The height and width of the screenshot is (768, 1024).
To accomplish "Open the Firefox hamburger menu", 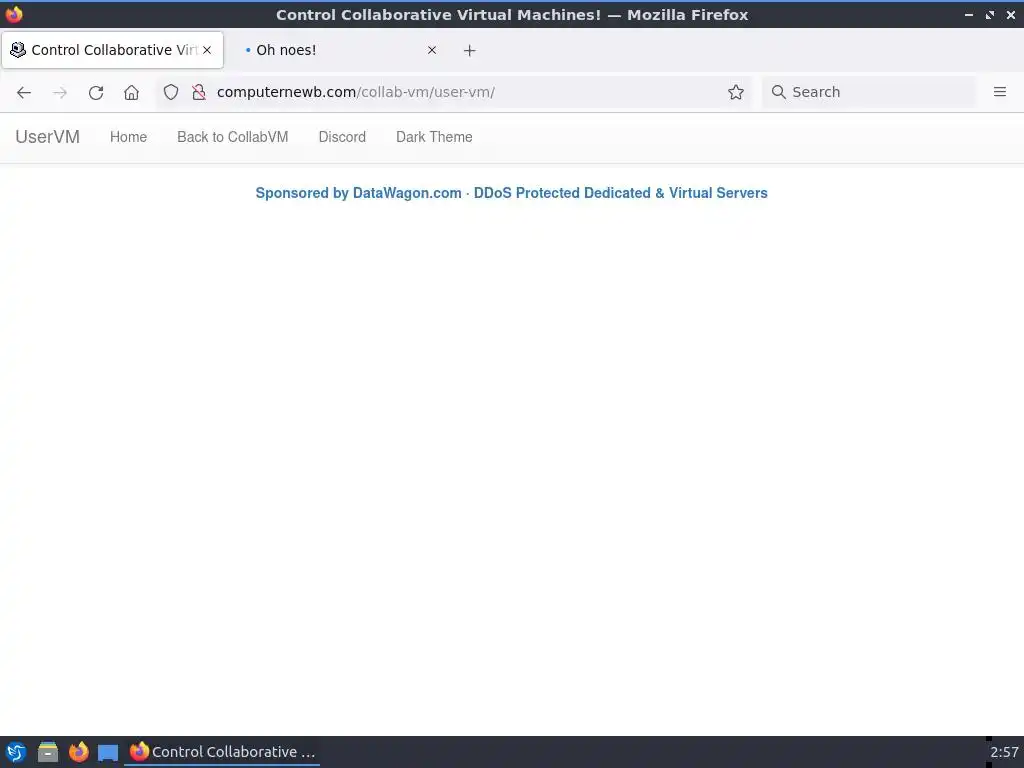I will (x=1000, y=92).
